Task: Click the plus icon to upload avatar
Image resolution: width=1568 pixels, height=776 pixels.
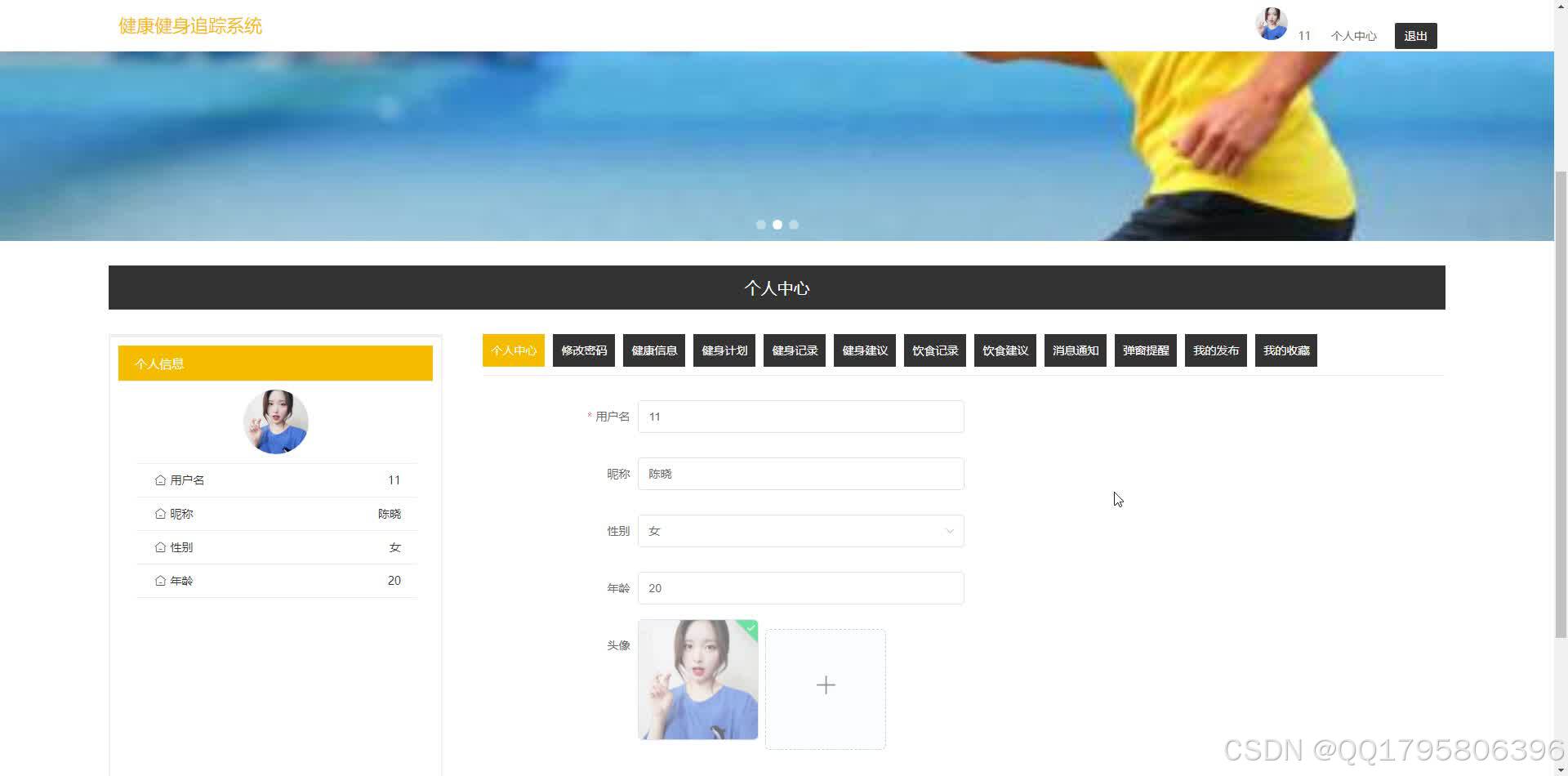Action: [x=826, y=685]
